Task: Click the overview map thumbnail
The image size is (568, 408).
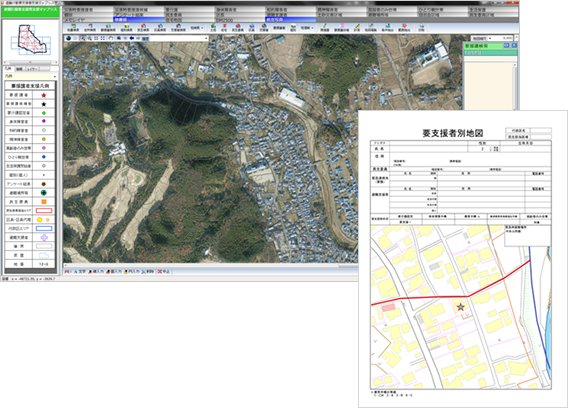Action: [x=30, y=40]
